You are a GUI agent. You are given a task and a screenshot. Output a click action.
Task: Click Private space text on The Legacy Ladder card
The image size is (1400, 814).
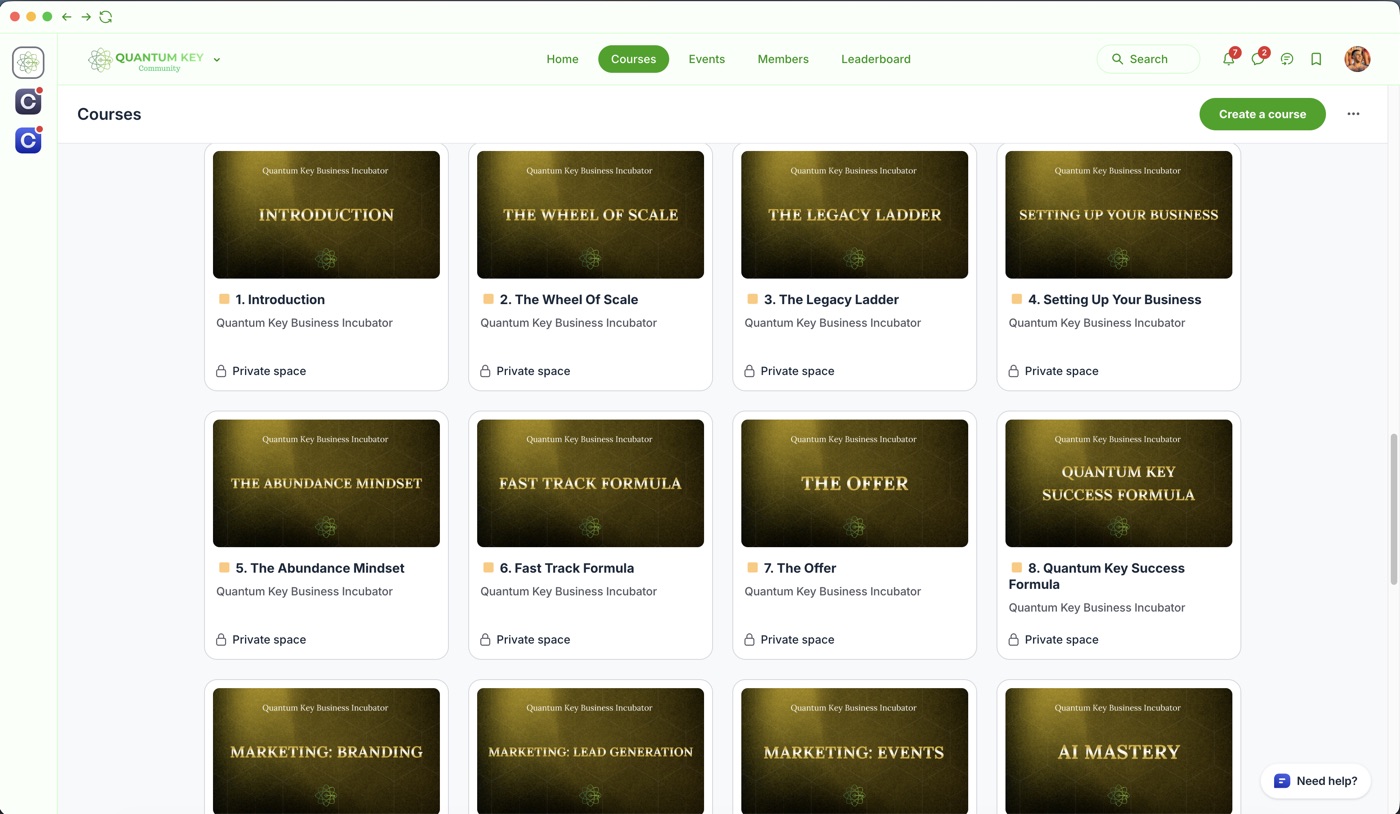[x=797, y=371]
